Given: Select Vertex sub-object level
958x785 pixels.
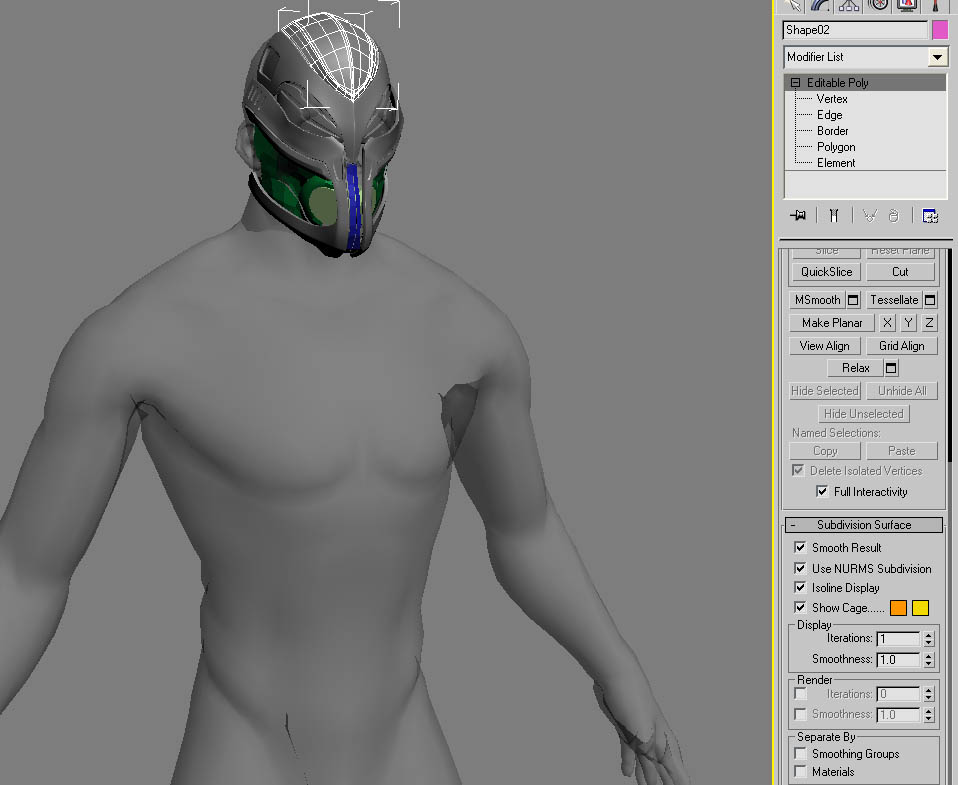Looking at the screenshot, I should (832, 99).
